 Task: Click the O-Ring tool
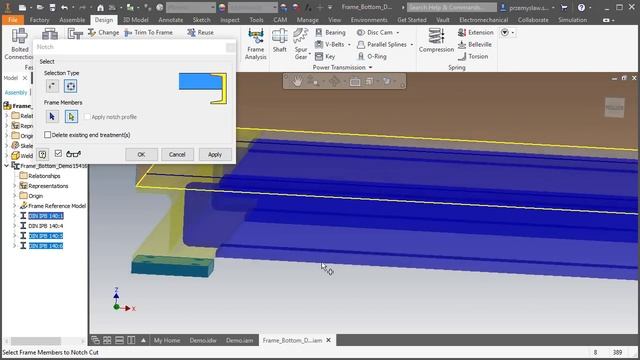[371, 56]
